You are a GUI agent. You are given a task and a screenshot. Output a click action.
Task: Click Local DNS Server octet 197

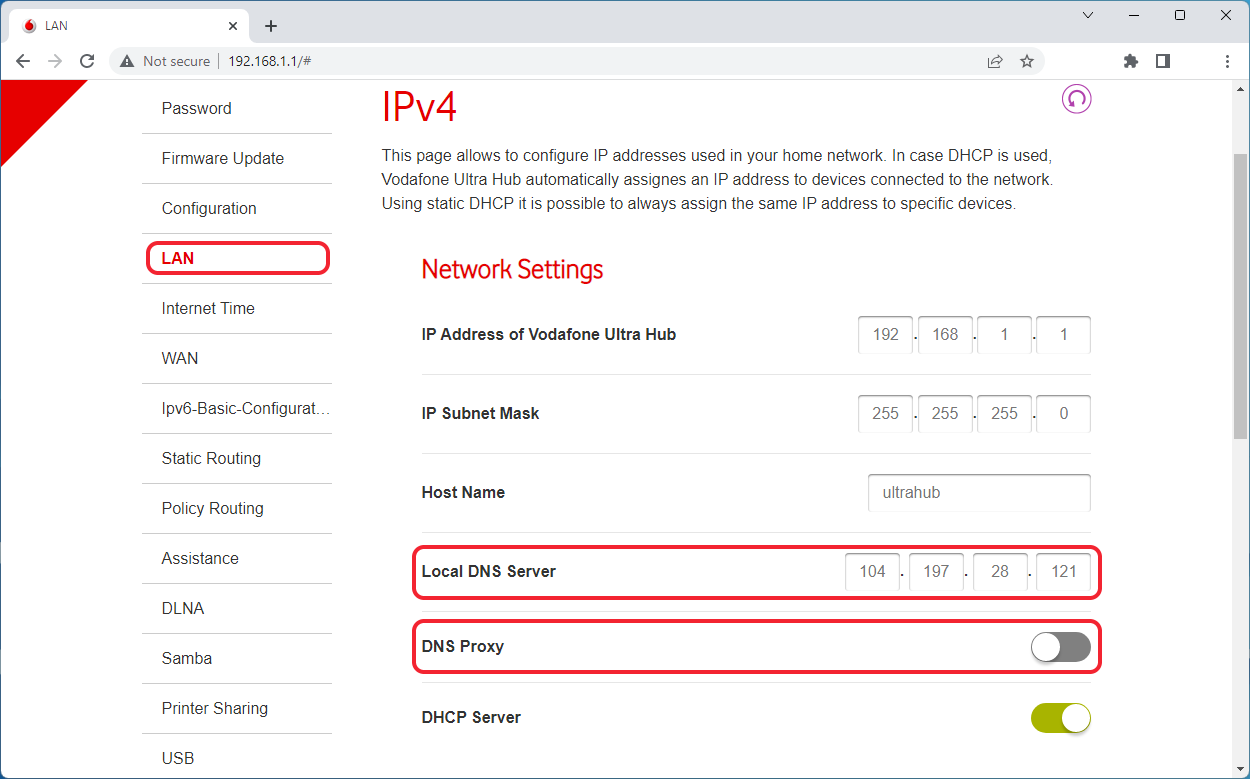[x=936, y=572]
